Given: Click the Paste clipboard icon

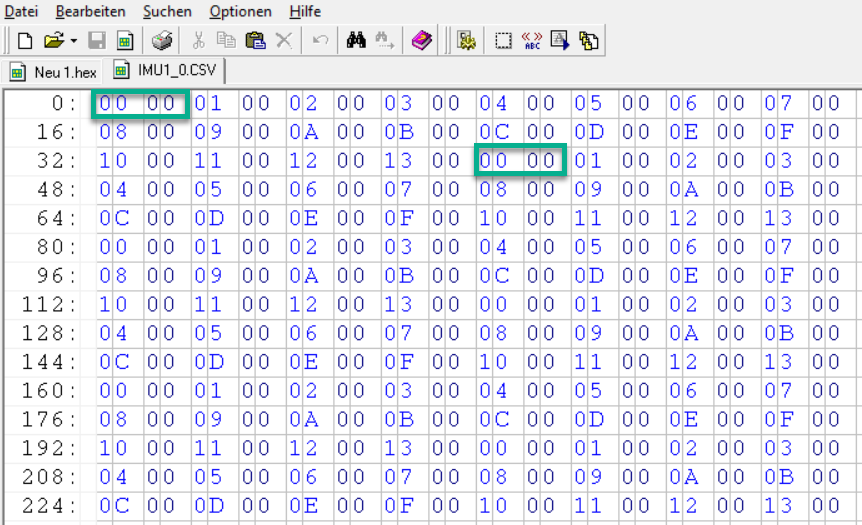Looking at the screenshot, I should click(x=255, y=41).
